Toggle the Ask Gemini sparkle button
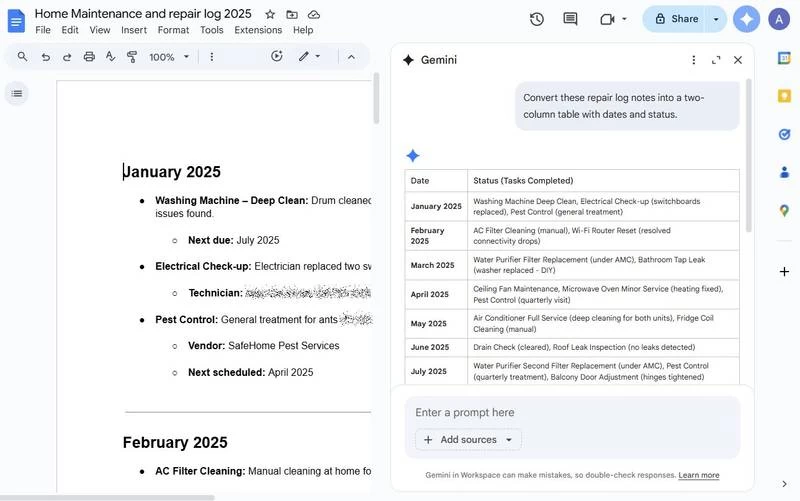This screenshot has height=501, width=800. [746, 19]
